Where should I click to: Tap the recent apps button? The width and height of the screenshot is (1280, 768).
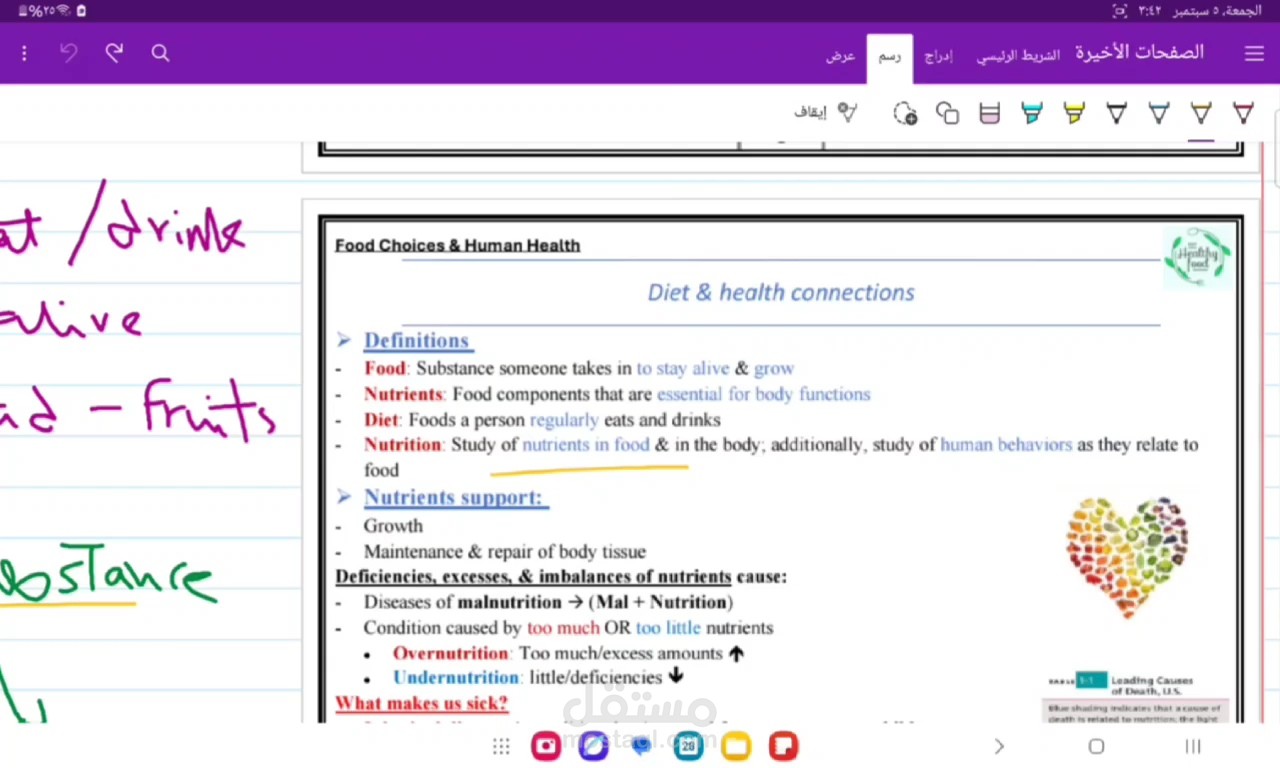[1192, 746]
